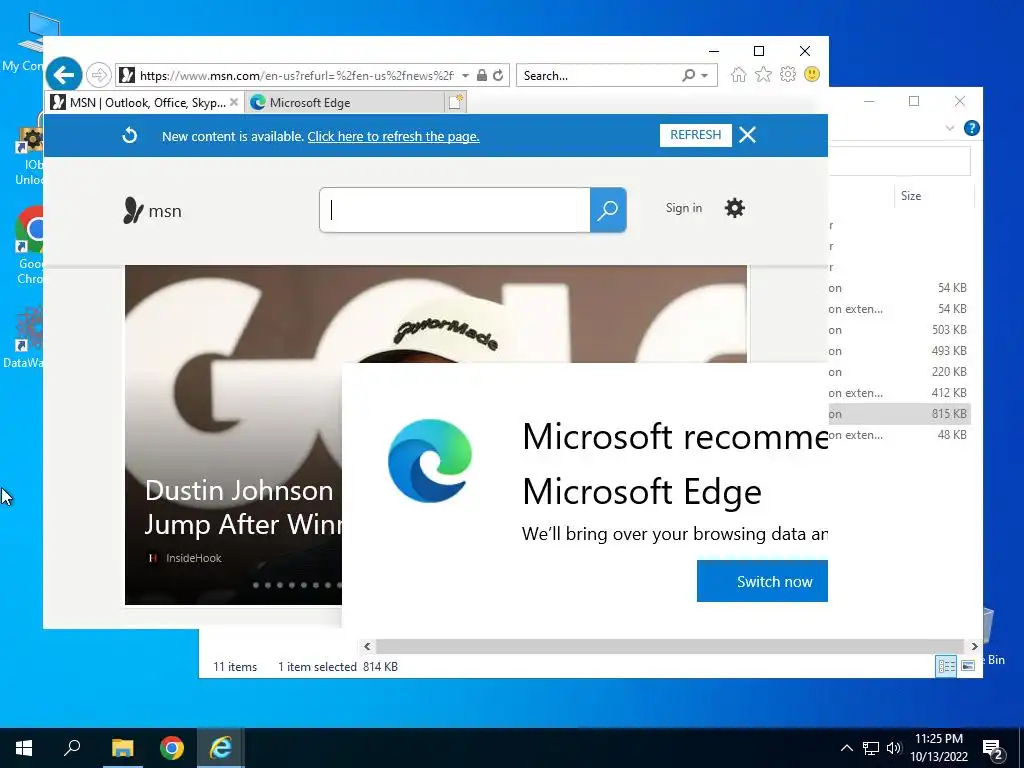Switch Explorer to details view icon
The image size is (1024, 768).
tap(946, 665)
